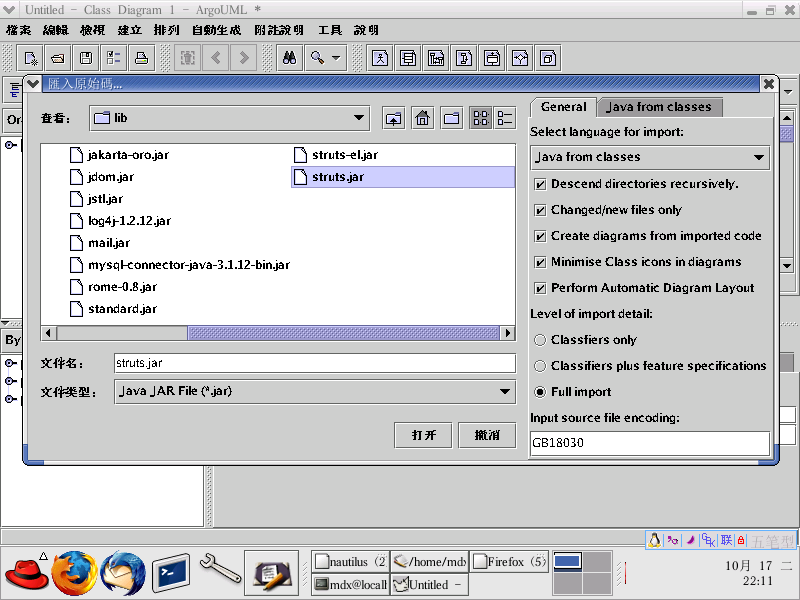Click the Print toolbar icon
The height and width of the screenshot is (600, 800).
141,58
